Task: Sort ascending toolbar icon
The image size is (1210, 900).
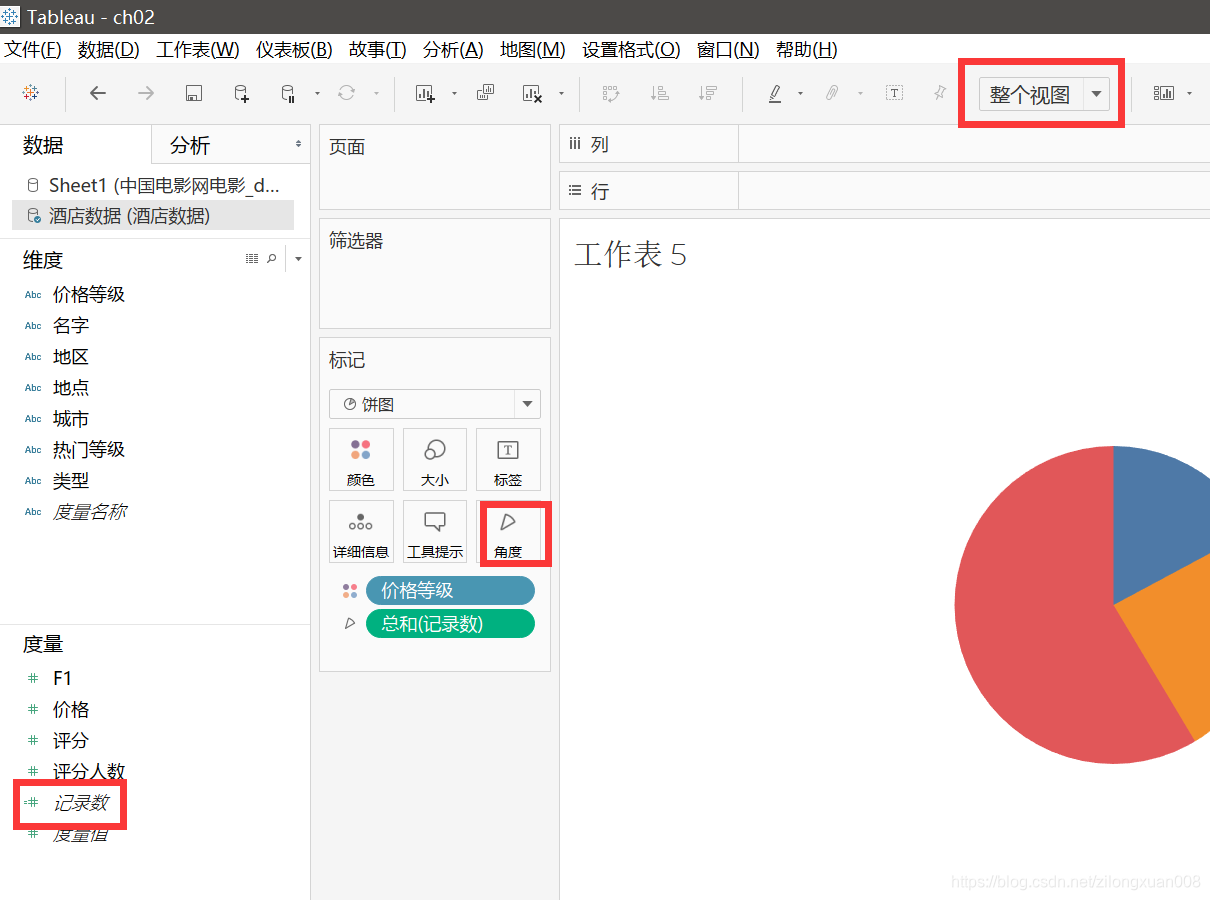Action: 659,93
